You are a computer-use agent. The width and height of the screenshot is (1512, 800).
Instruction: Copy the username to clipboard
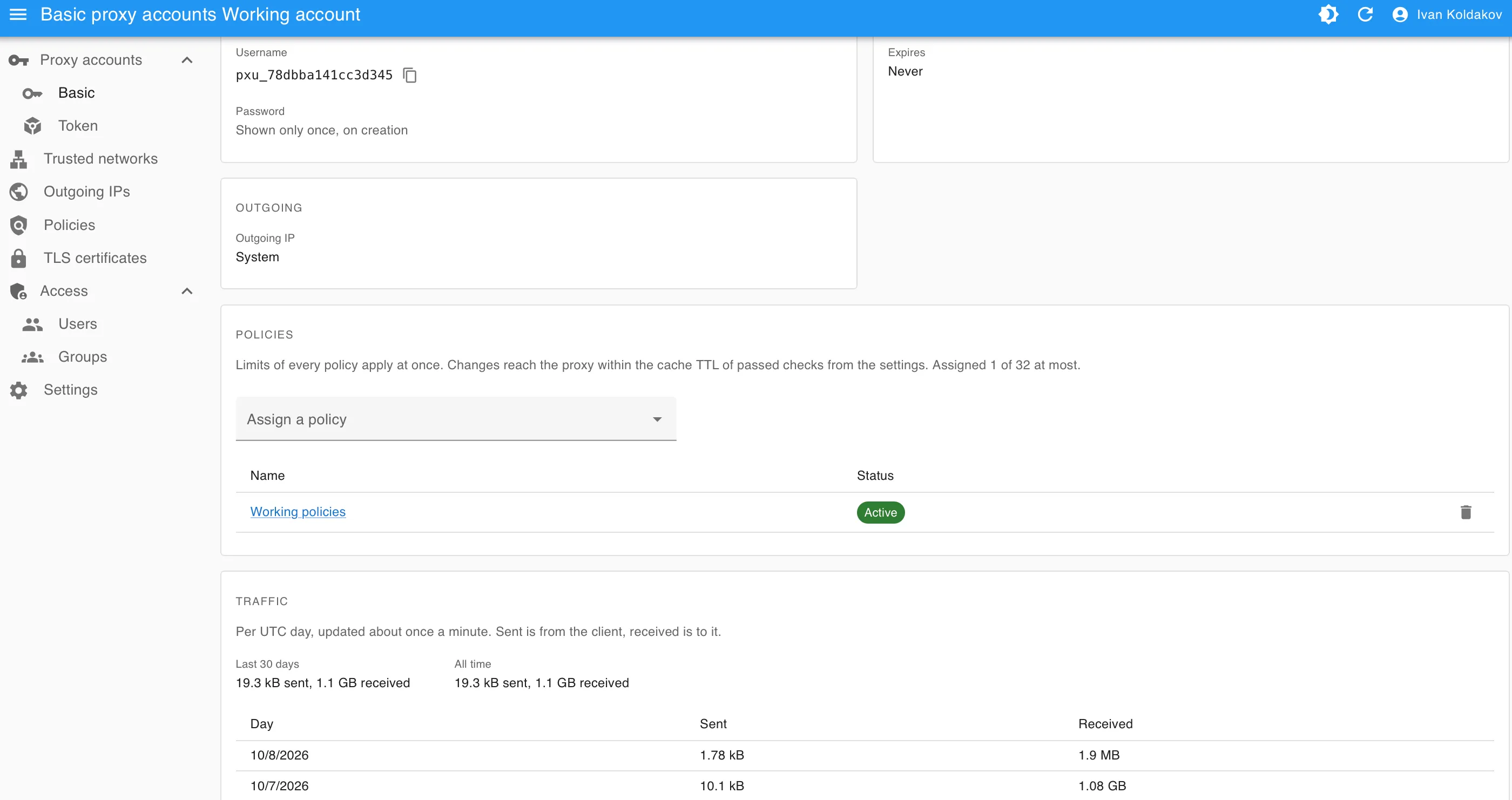click(410, 75)
